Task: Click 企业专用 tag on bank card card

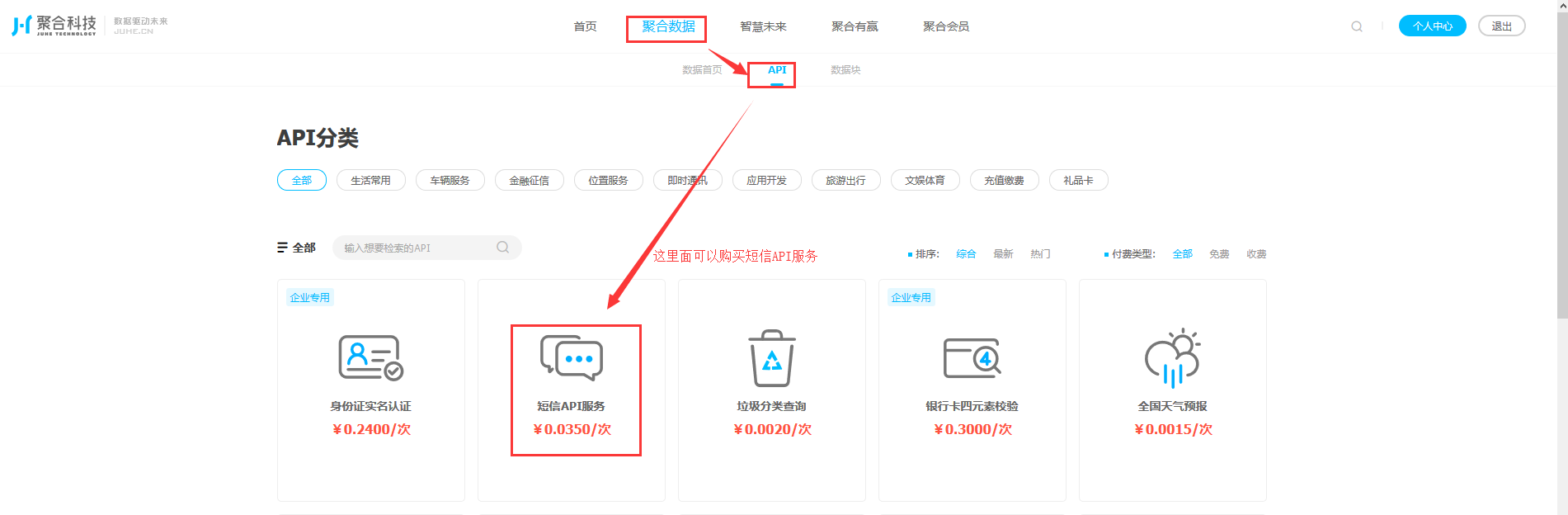Action: click(x=911, y=298)
